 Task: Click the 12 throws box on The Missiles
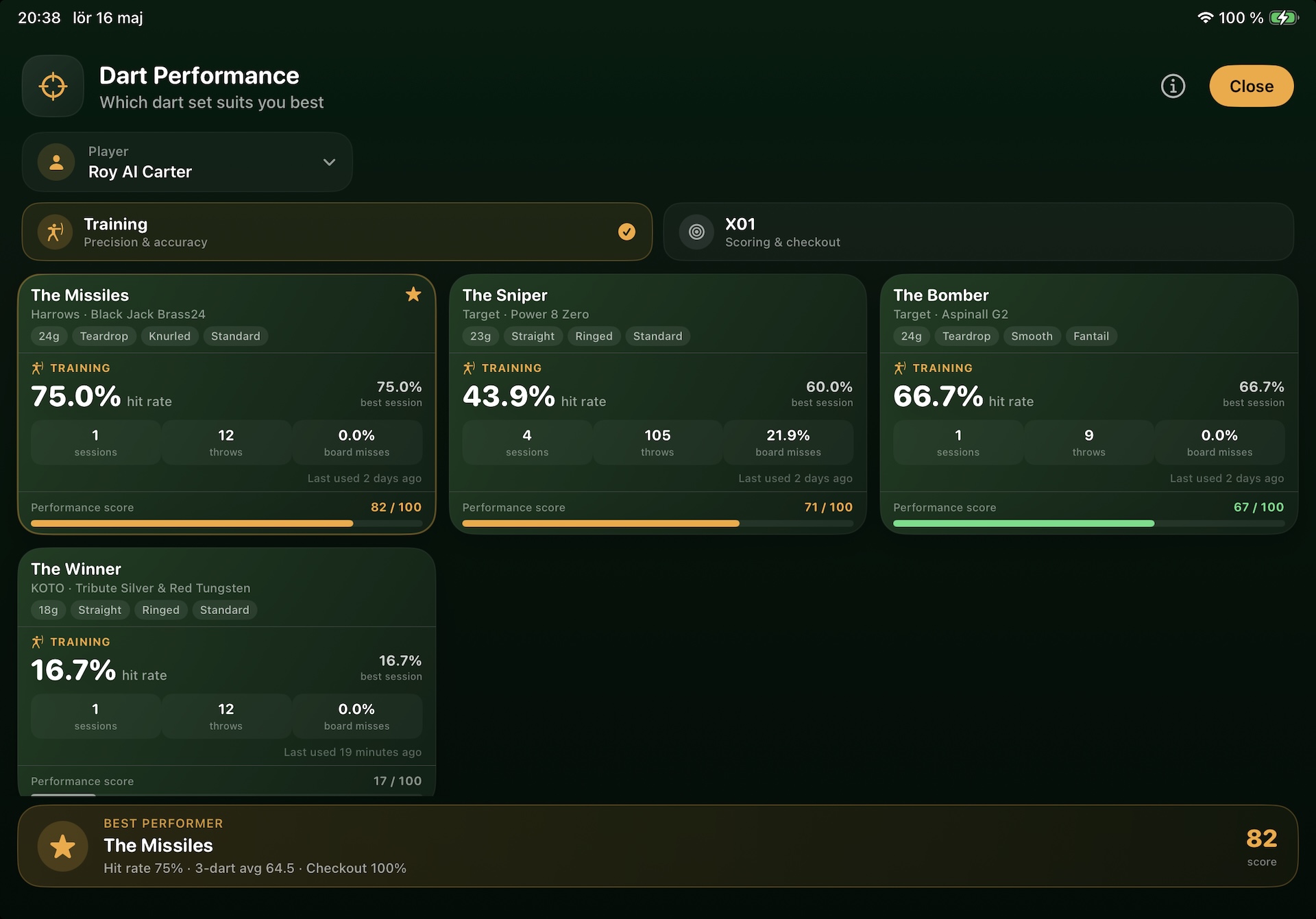226,443
